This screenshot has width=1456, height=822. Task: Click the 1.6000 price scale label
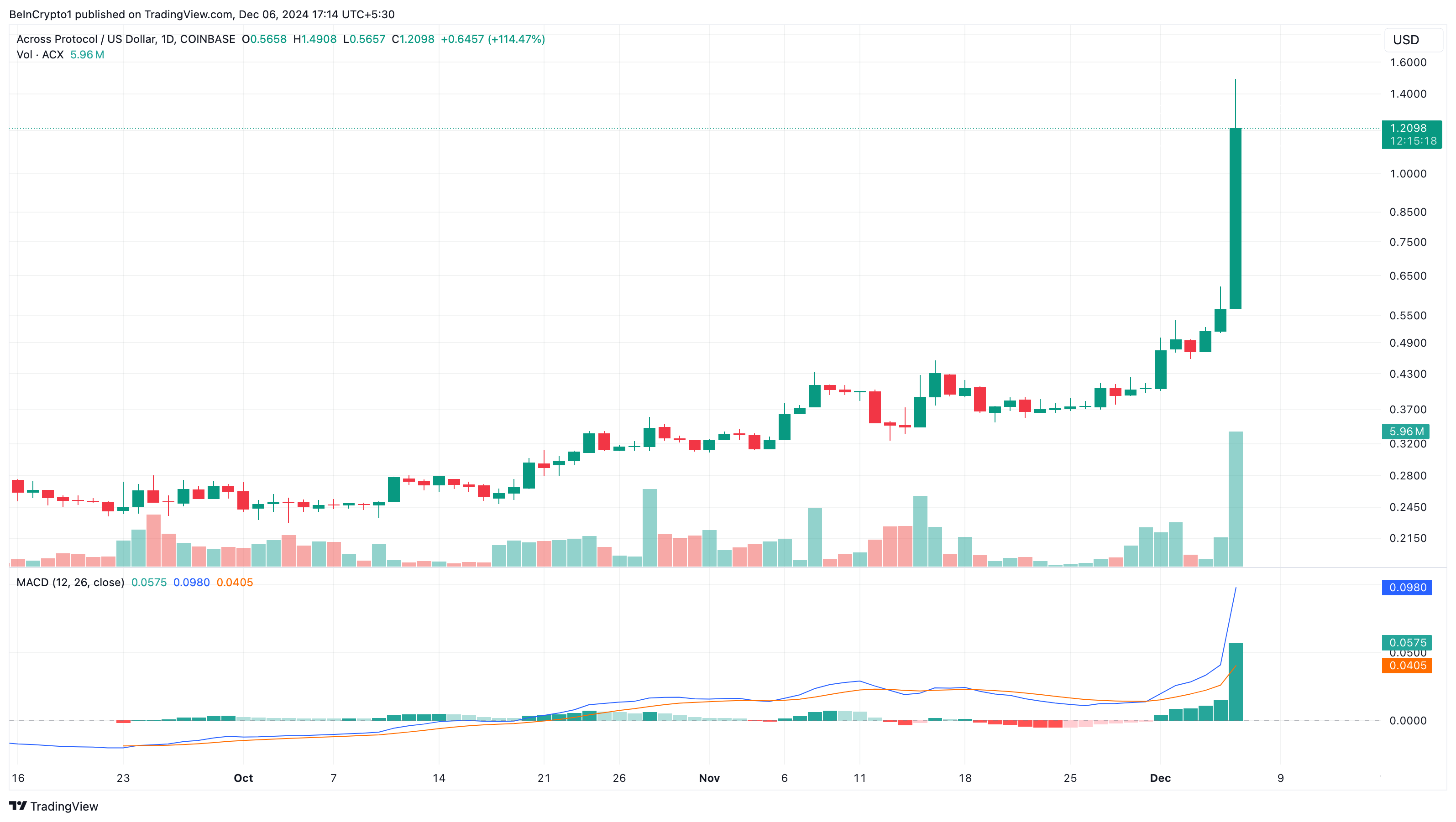[x=1408, y=62]
